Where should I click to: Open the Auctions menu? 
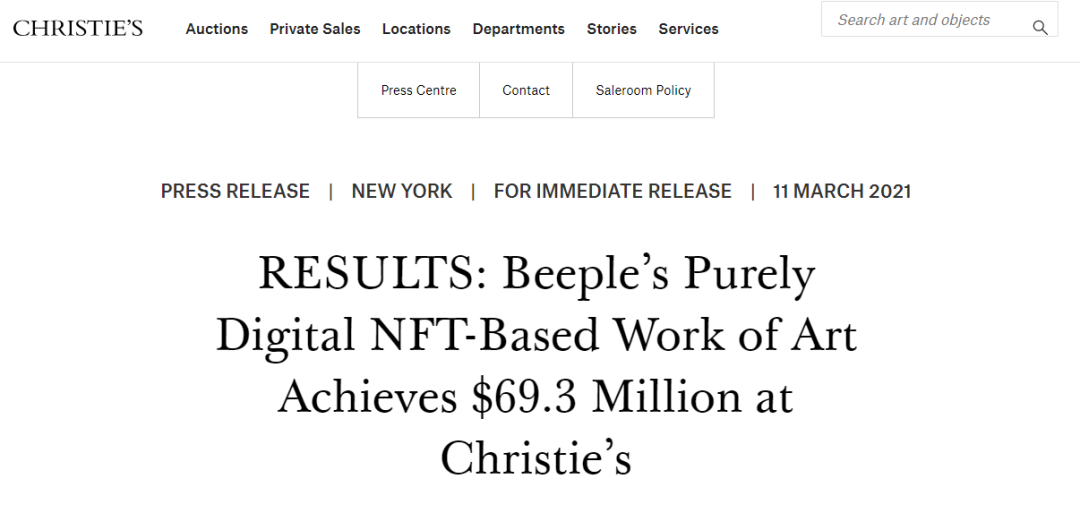[x=217, y=29]
